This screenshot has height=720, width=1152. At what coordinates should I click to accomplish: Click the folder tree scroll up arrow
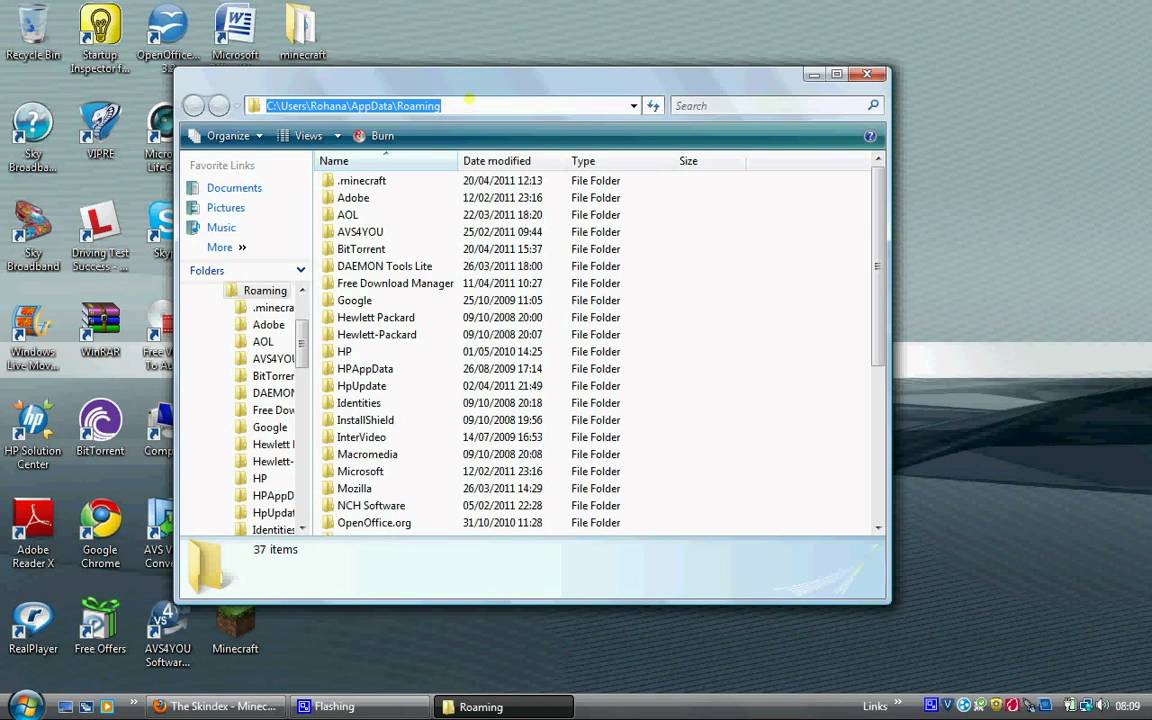pyautogui.click(x=302, y=291)
